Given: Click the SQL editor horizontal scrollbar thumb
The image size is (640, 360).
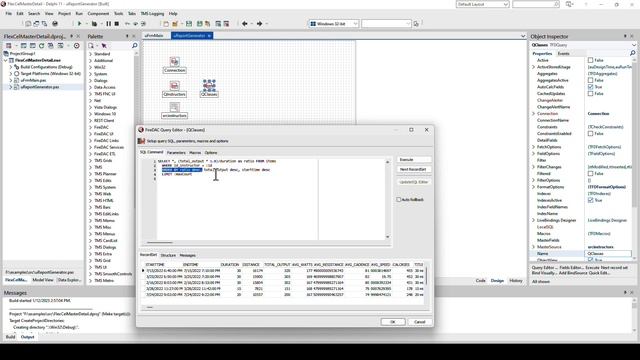Looking at the screenshot, I should 160,242.
